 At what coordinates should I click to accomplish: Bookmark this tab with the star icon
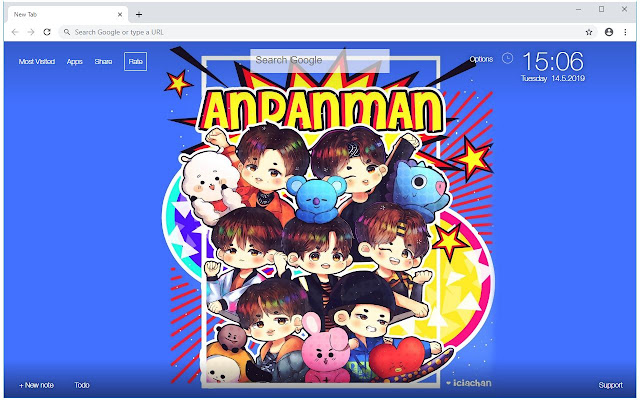(589, 32)
